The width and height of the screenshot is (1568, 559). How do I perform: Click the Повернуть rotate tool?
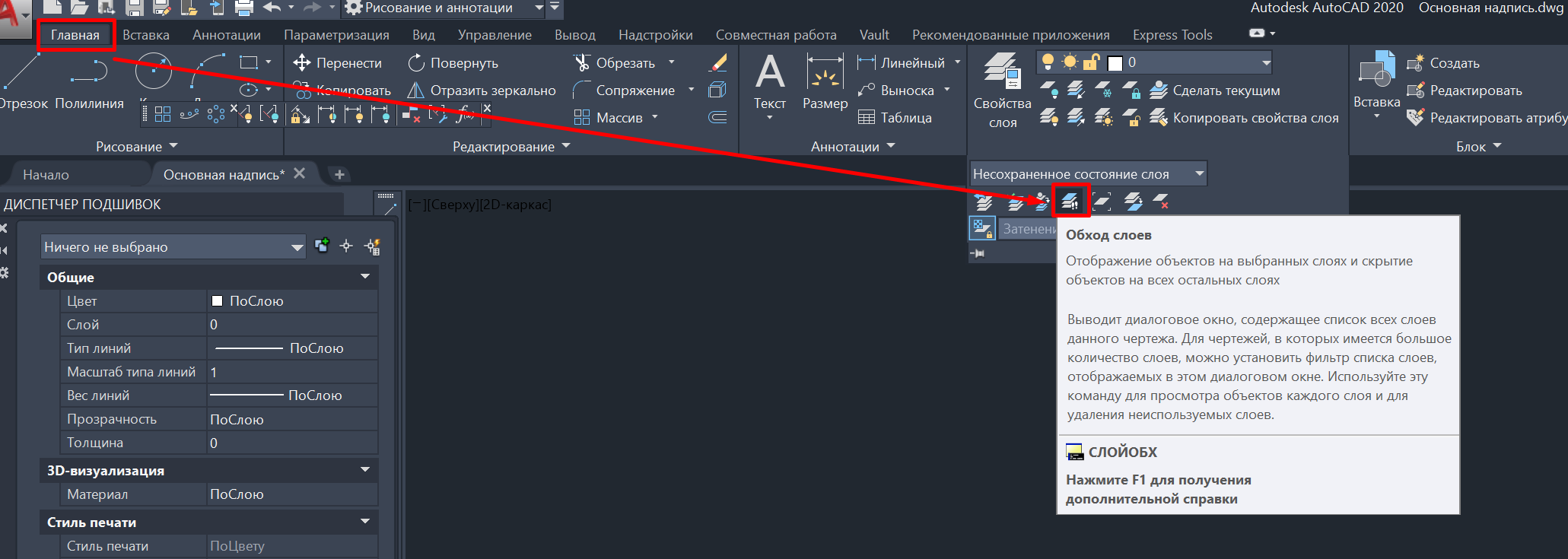[453, 63]
